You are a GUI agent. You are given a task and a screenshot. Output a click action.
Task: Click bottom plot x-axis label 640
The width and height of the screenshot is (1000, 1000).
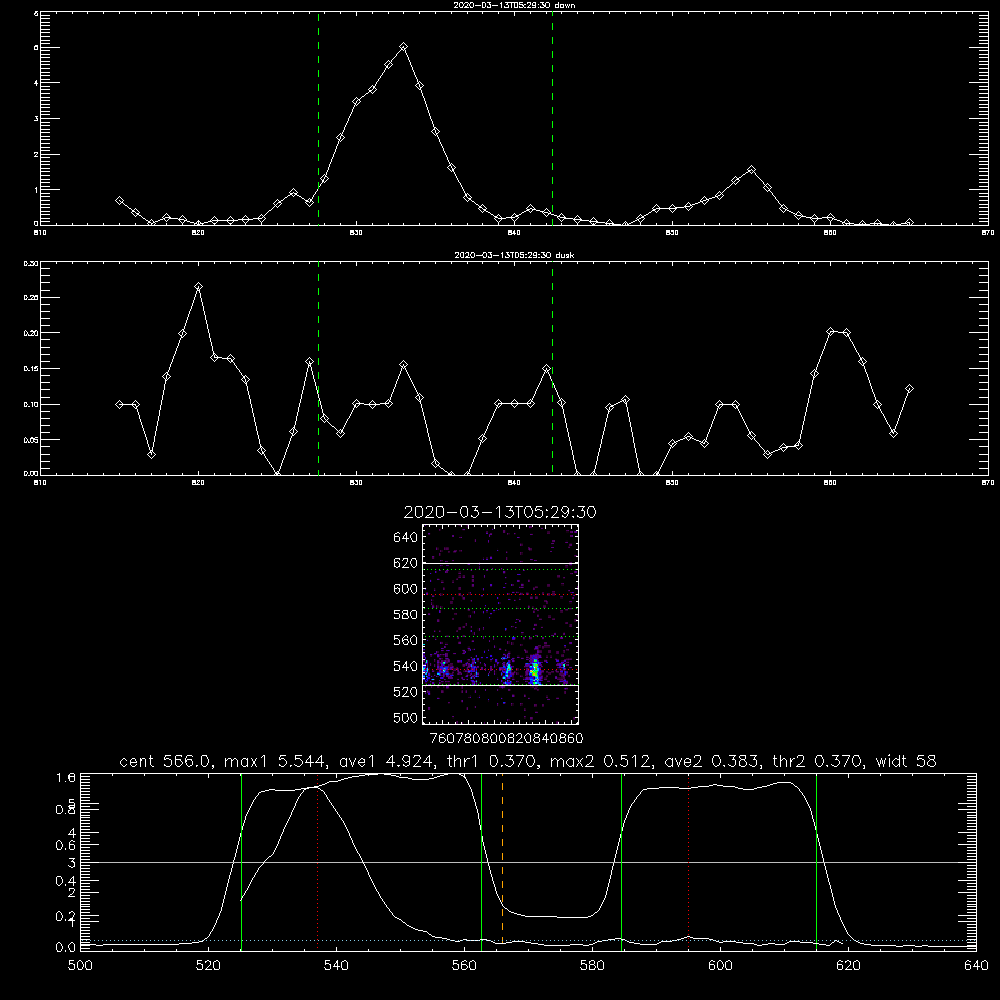976,966
